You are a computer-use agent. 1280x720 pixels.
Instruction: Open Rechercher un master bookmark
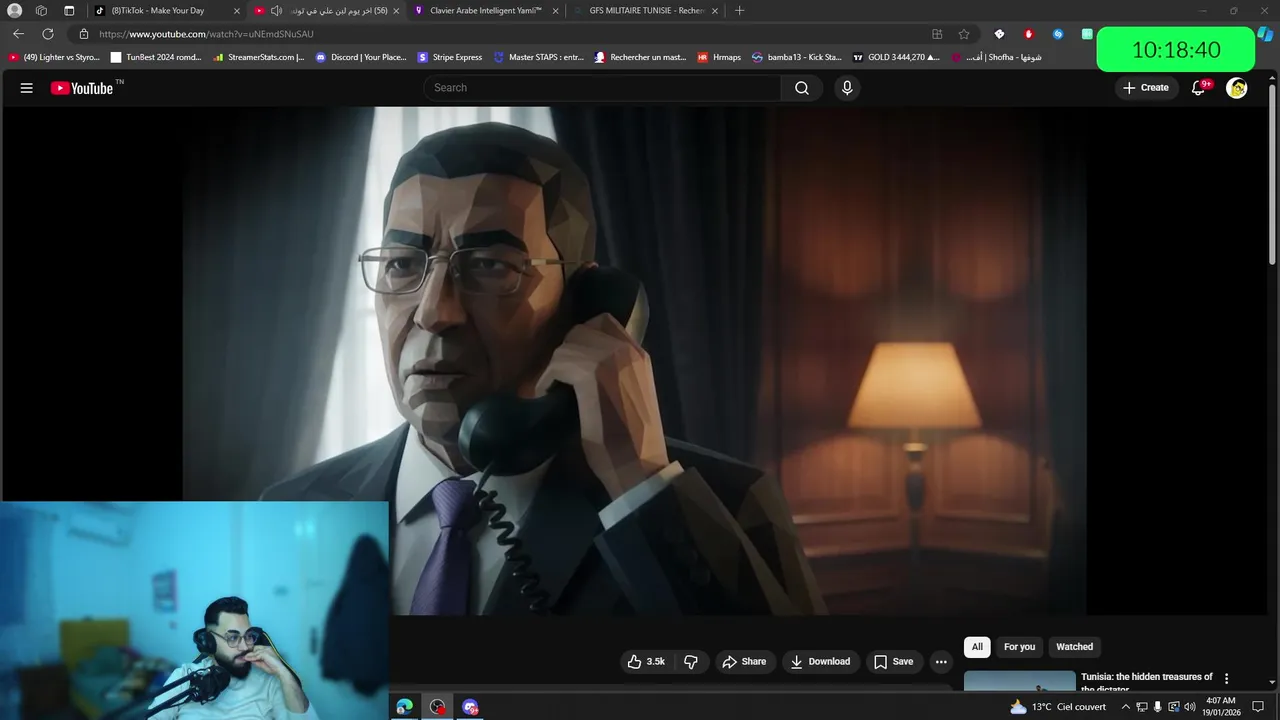point(640,57)
